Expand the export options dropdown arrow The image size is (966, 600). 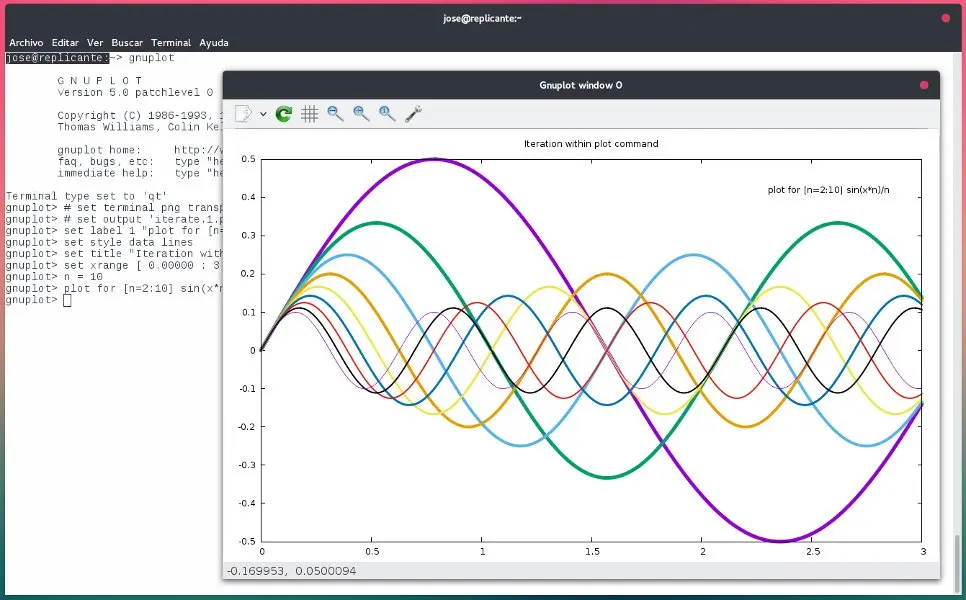(x=263, y=113)
